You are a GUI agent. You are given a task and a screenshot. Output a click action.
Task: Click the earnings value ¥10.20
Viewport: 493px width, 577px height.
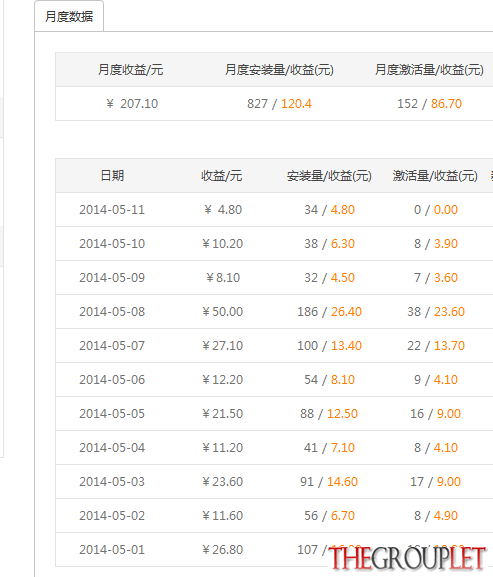(x=223, y=244)
